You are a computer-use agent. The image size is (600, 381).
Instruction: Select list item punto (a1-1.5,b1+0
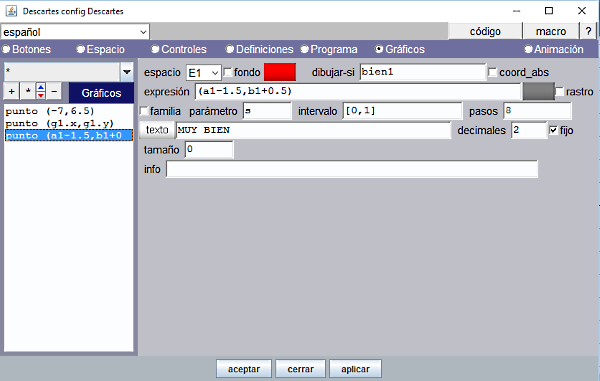tap(68, 135)
